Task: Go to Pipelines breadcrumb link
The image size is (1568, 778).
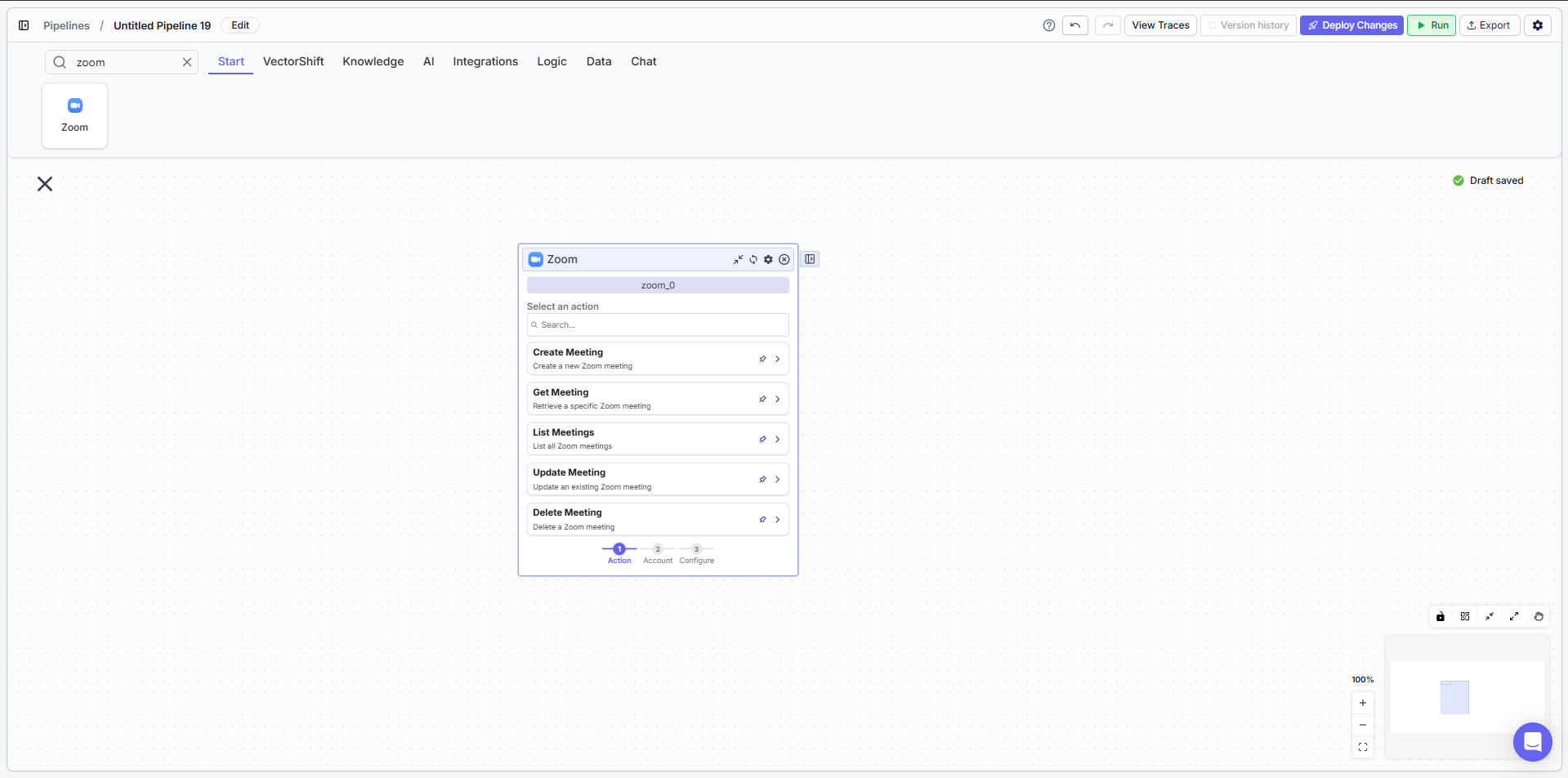Action: click(66, 25)
